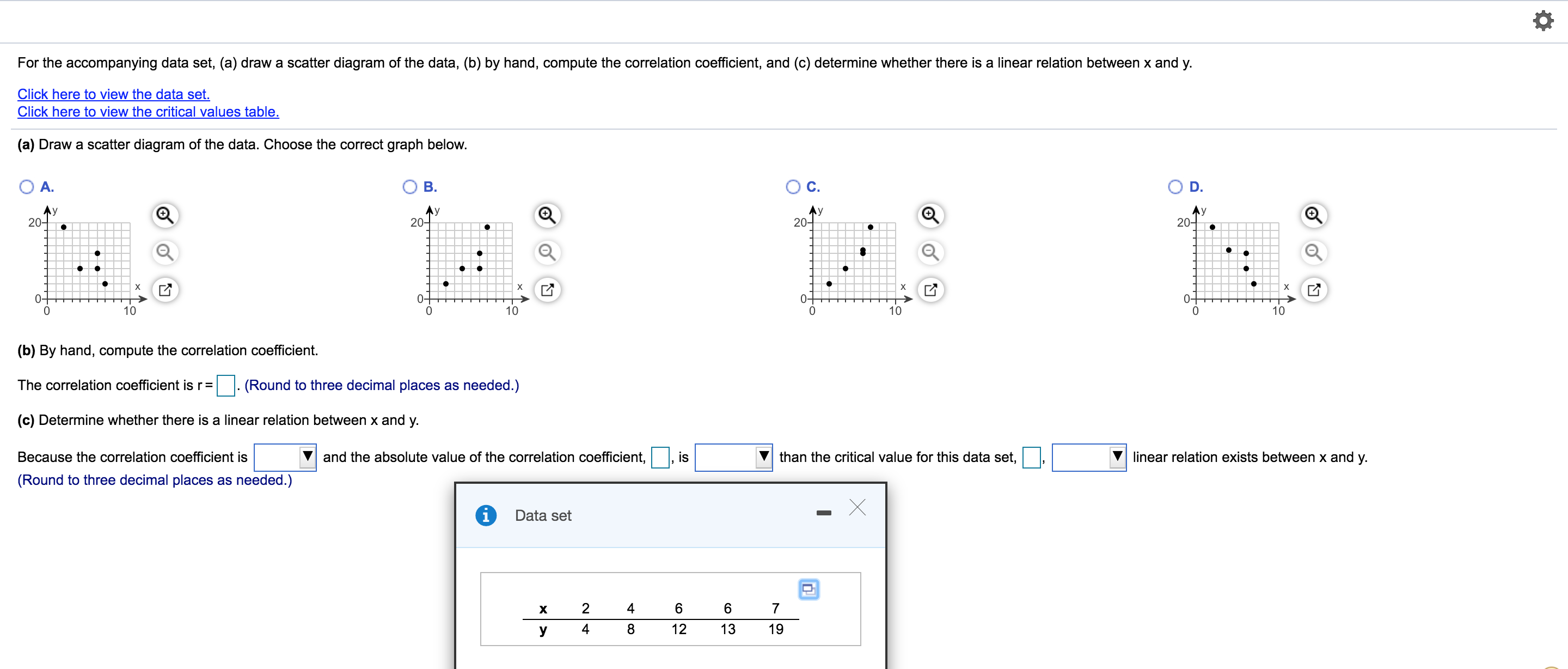The height and width of the screenshot is (669, 1568).
Task: Select scatter diagram option A
Action: (x=27, y=186)
